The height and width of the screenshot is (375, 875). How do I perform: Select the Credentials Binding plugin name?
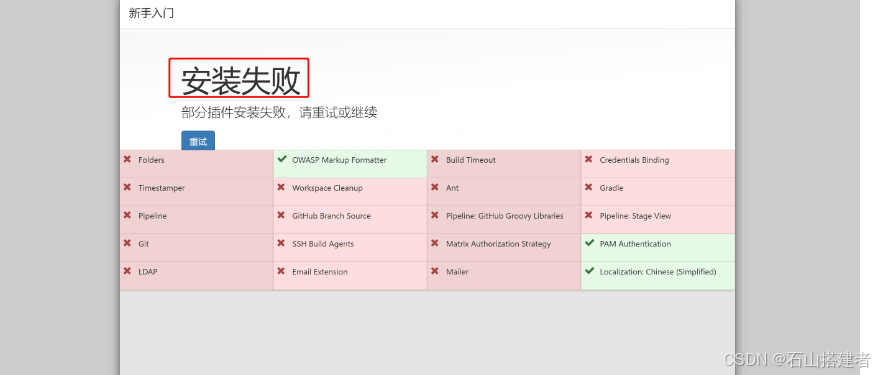[x=634, y=160]
